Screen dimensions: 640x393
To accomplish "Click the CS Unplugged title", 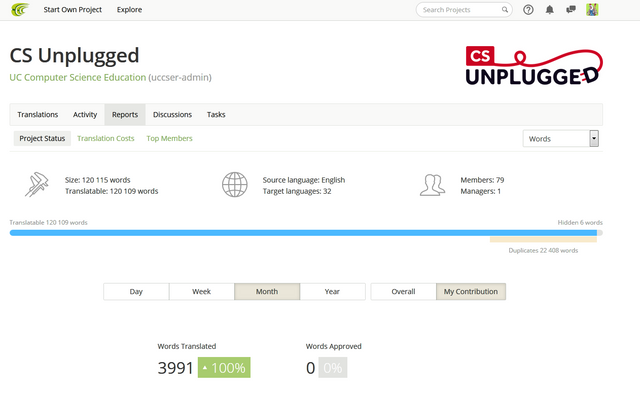I will pyautogui.click(x=74, y=56).
